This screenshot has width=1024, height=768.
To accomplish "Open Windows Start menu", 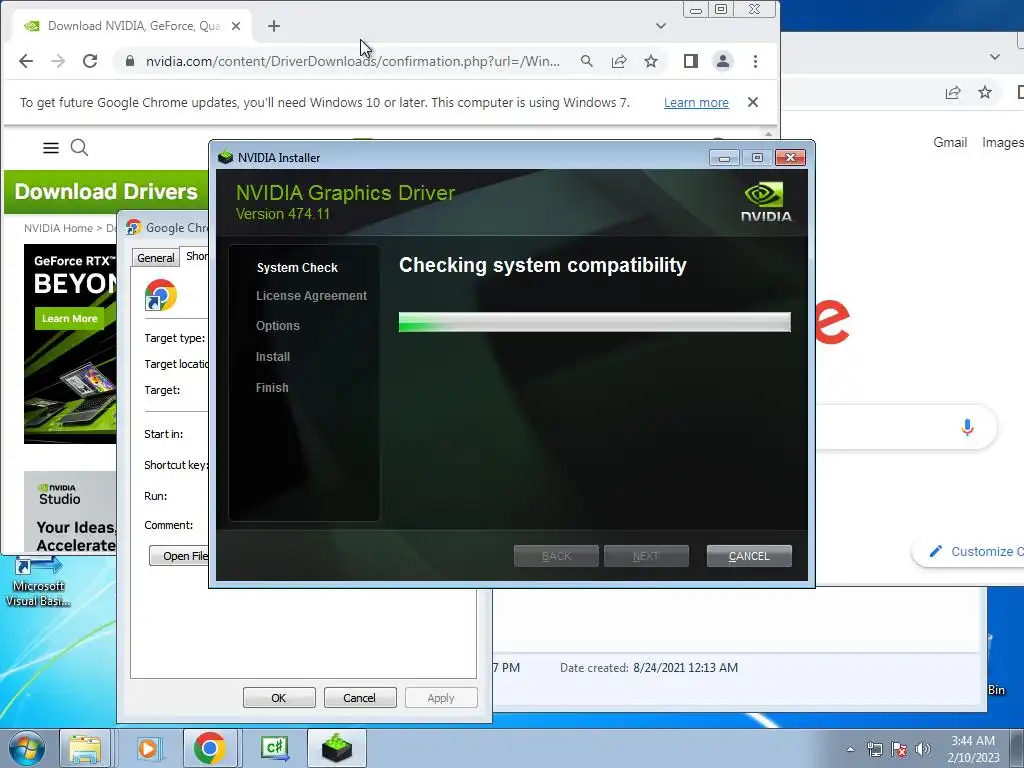I will pos(26,748).
